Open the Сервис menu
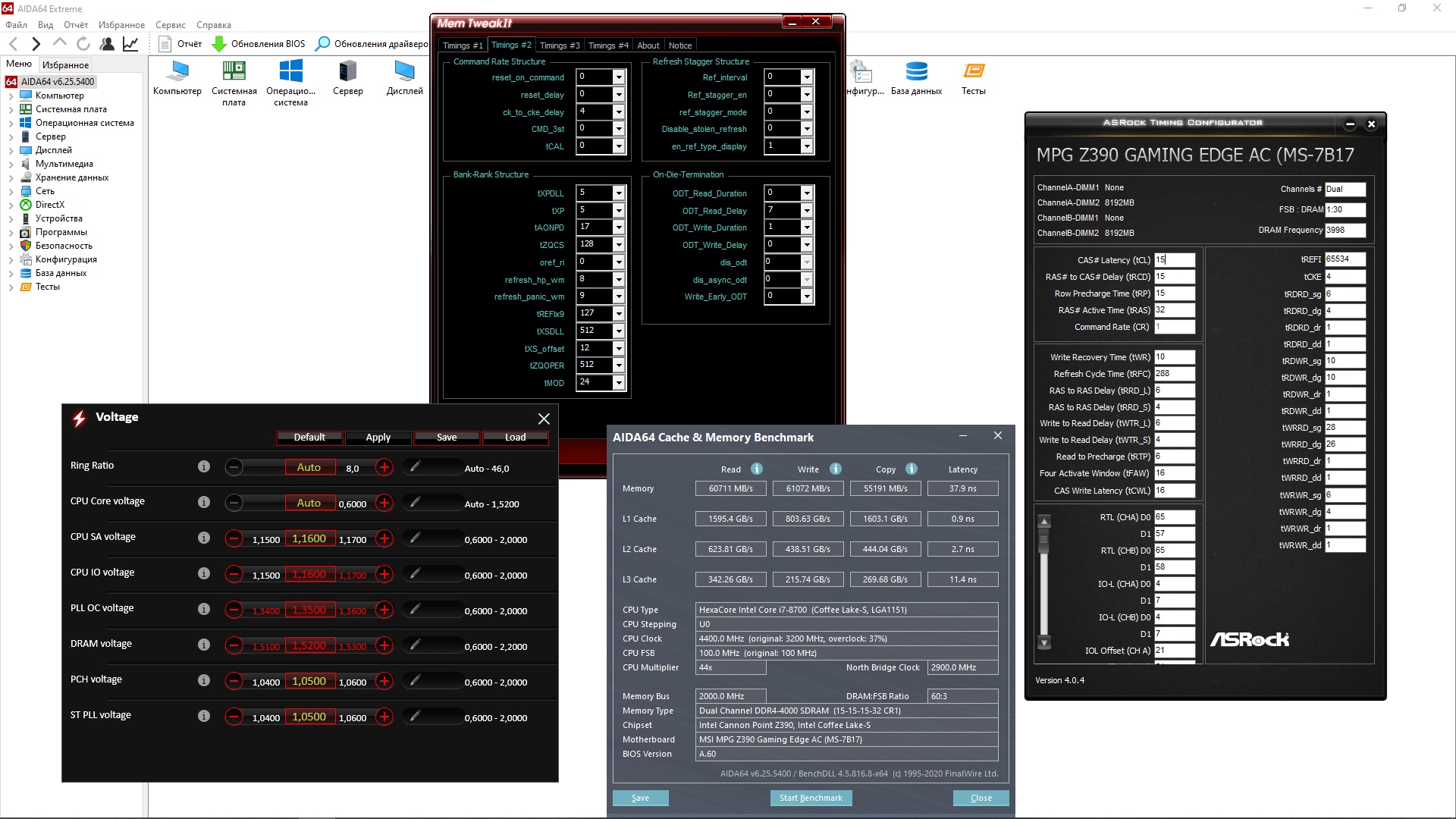The image size is (1456, 819). (x=170, y=25)
